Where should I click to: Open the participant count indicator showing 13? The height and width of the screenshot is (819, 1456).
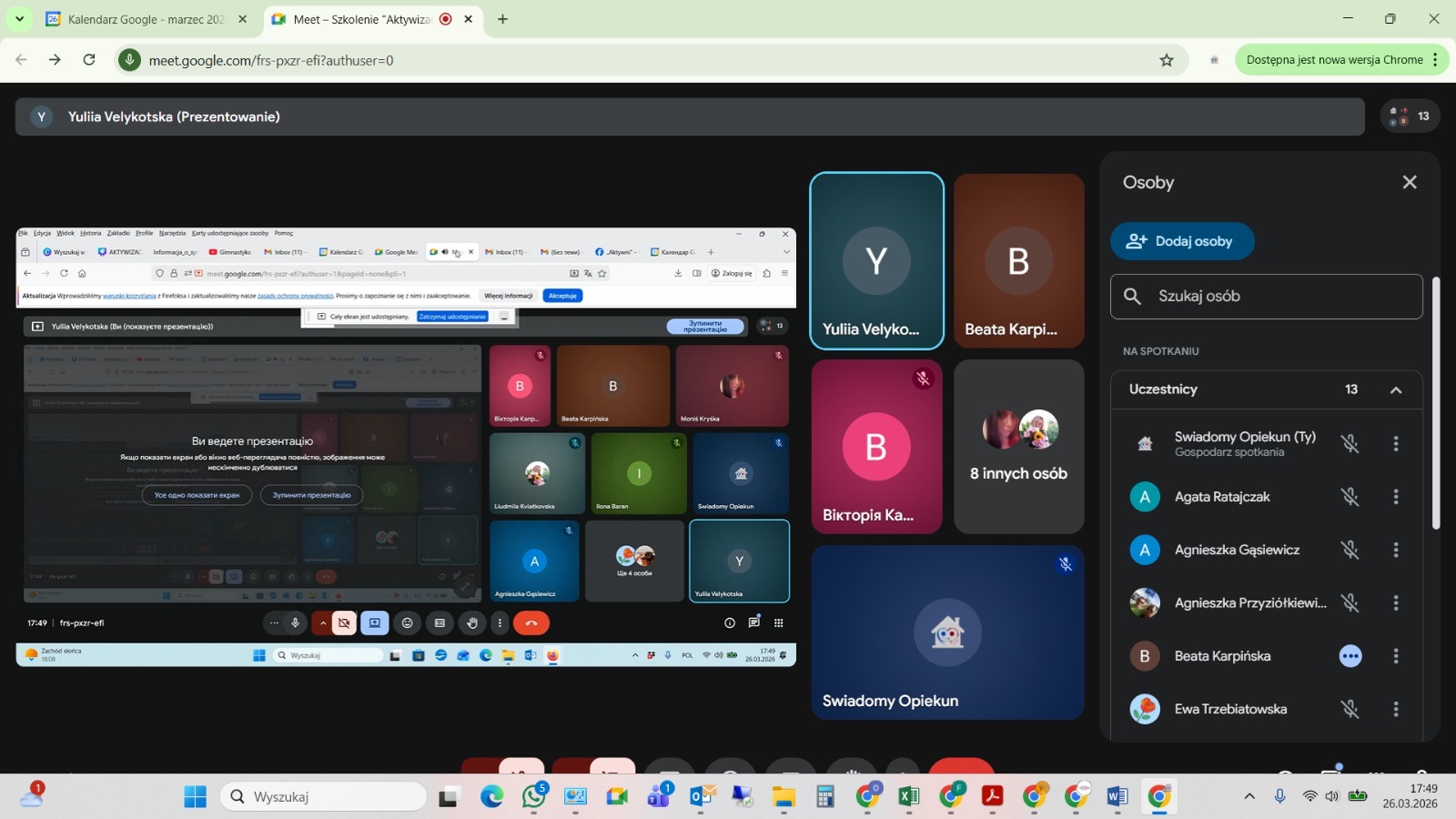1410,116
